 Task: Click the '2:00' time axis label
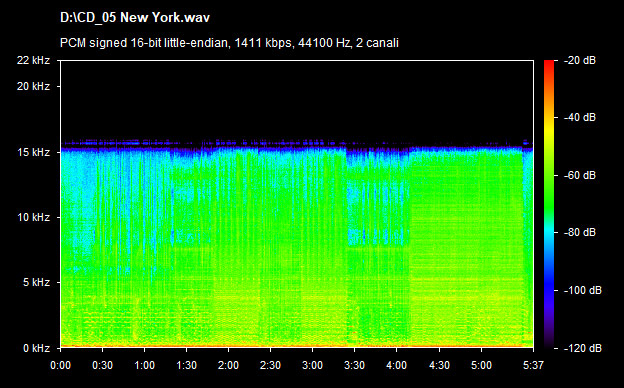pyautogui.click(x=228, y=365)
